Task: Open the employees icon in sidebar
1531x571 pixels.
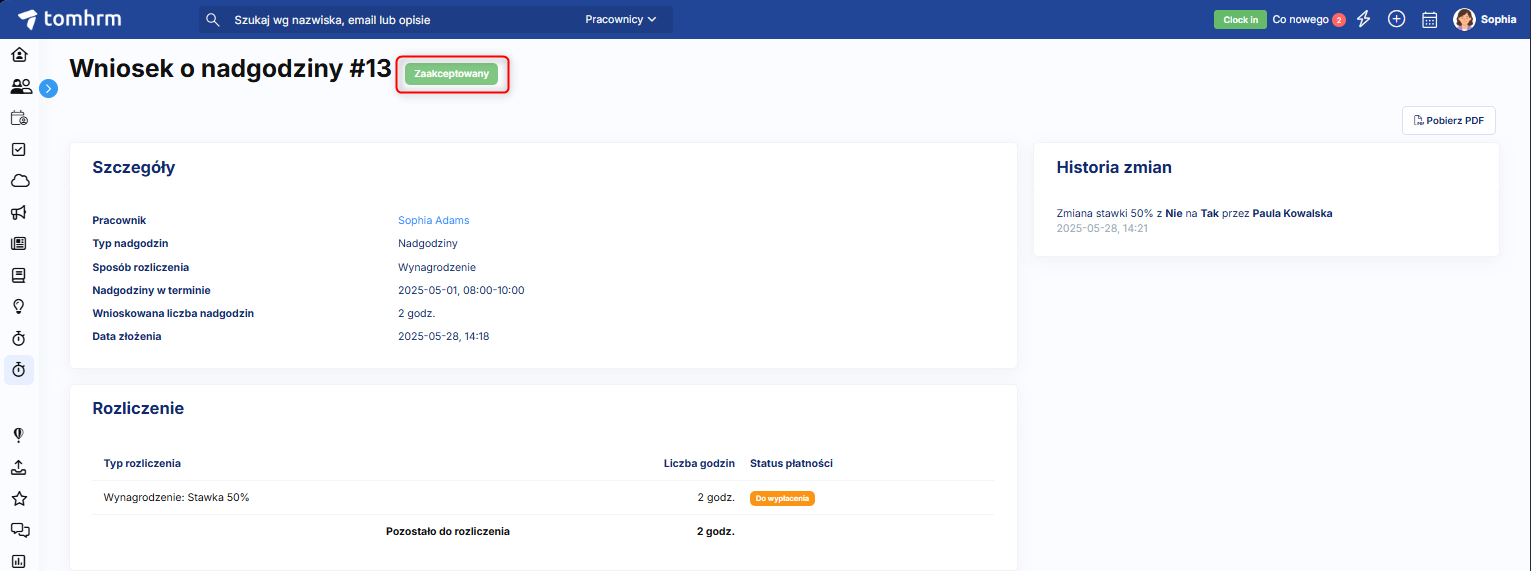Action: point(19,86)
